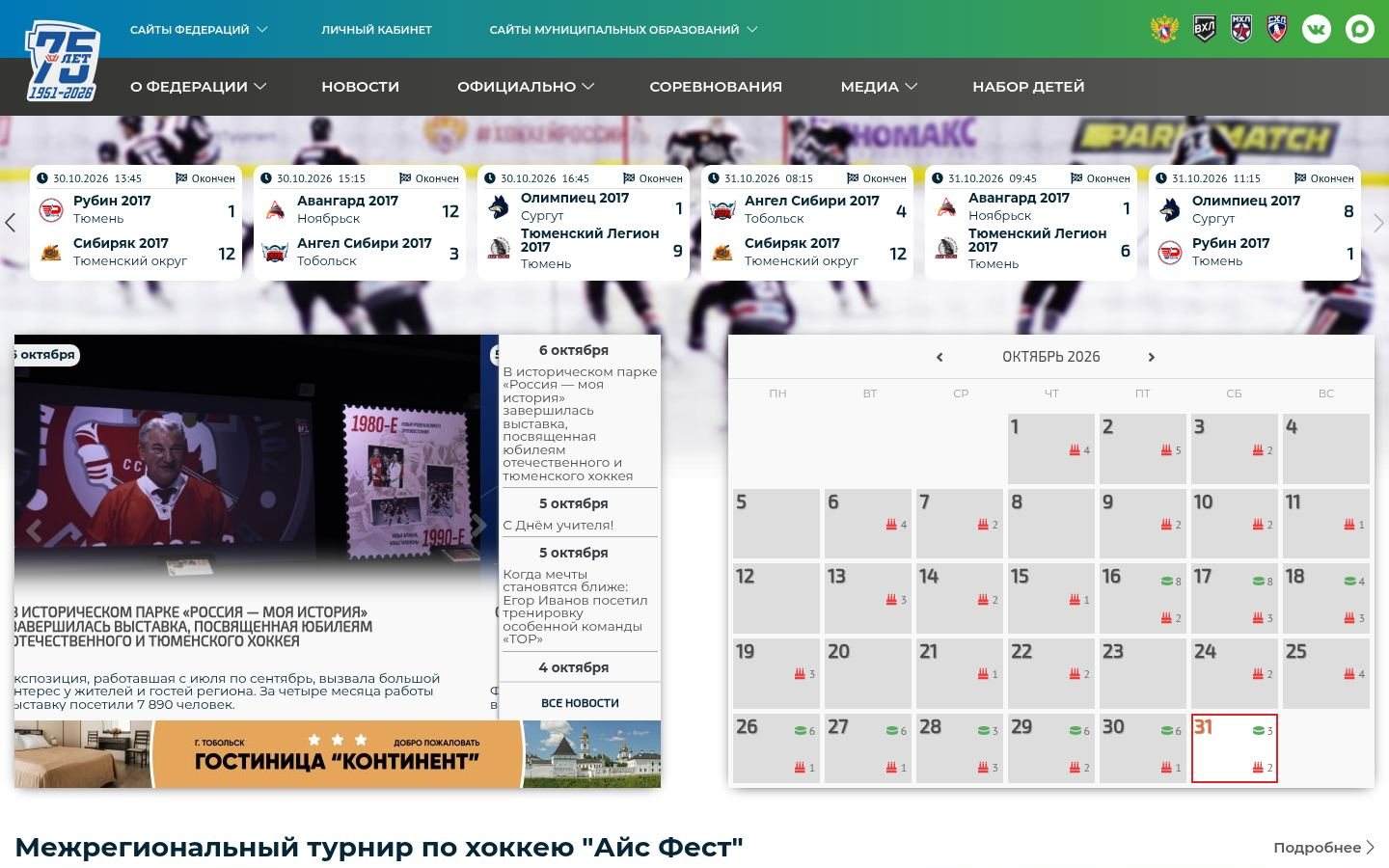
Task: Open Ангел Сибири logo in 08:15 match
Action: click(722, 210)
